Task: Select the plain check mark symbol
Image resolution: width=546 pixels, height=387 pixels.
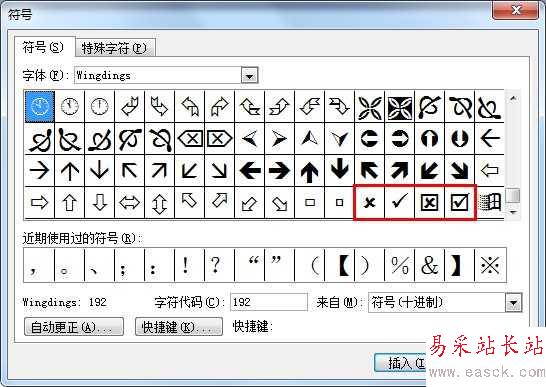Action: pos(399,202)
